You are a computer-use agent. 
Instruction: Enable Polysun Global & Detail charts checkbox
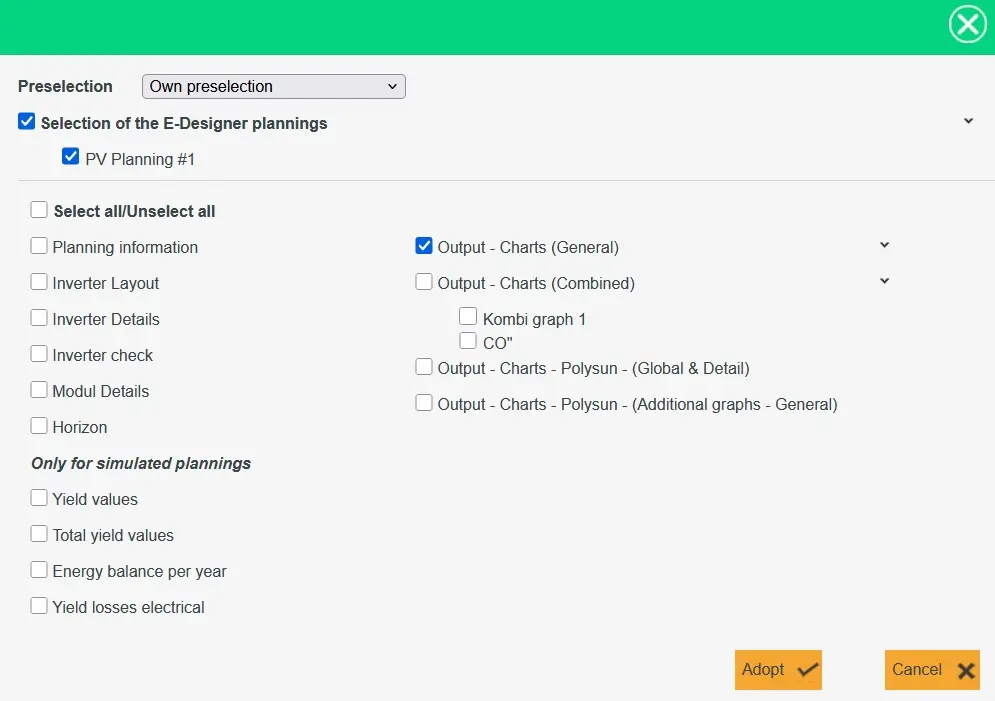(x=424, y=367)
